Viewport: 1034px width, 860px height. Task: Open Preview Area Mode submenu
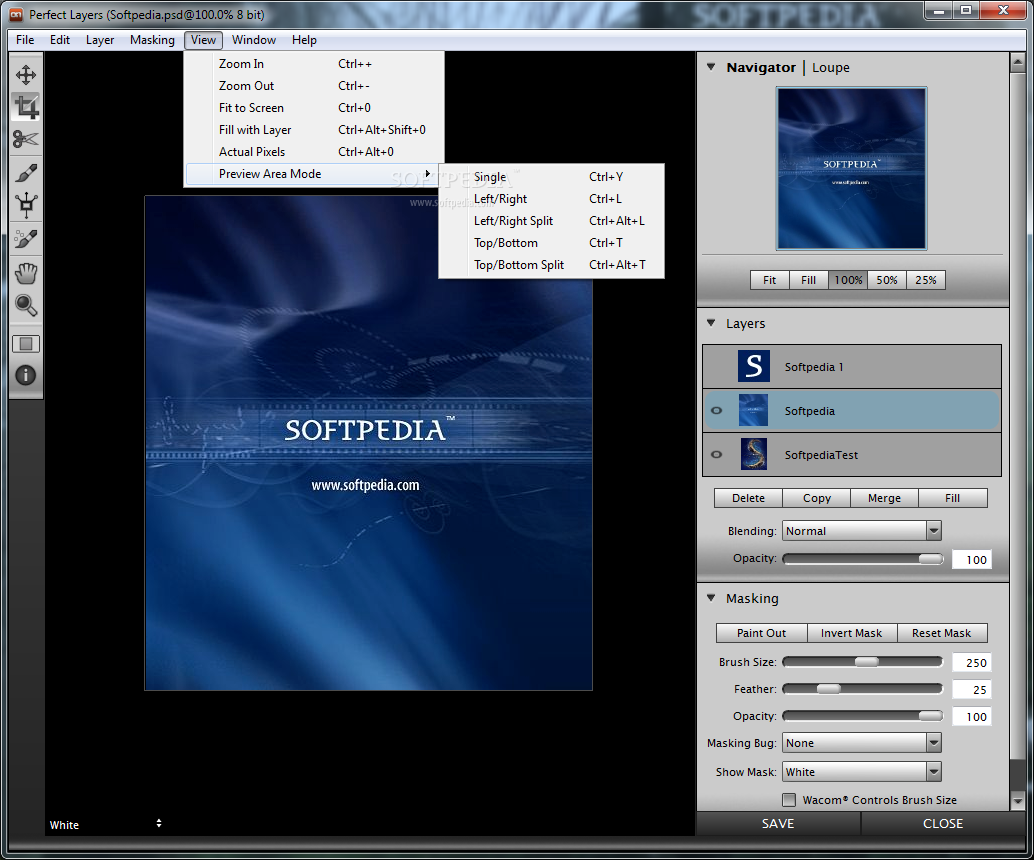point(311,174)
